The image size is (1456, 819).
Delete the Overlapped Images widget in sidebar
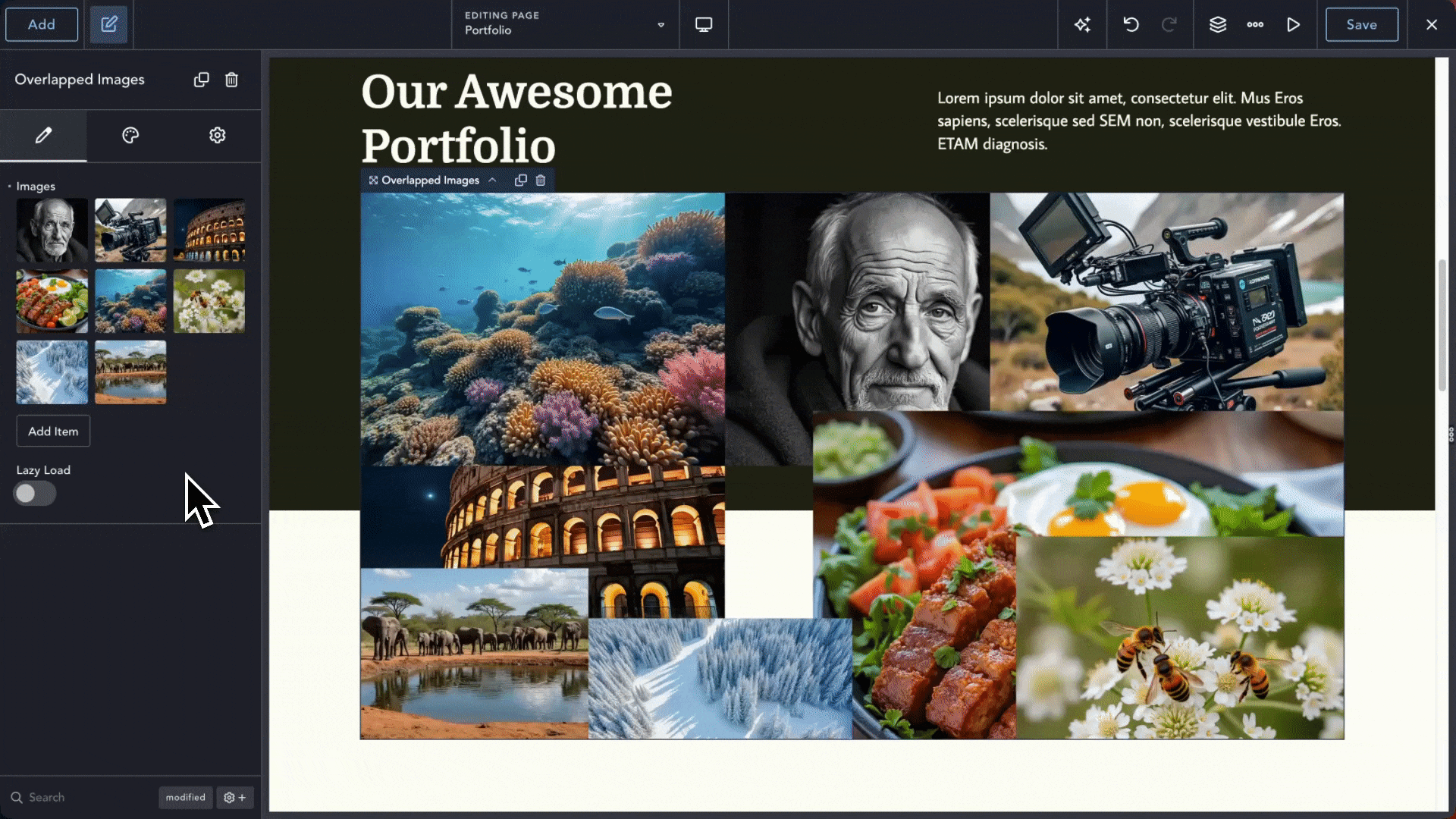coord(232,80)
